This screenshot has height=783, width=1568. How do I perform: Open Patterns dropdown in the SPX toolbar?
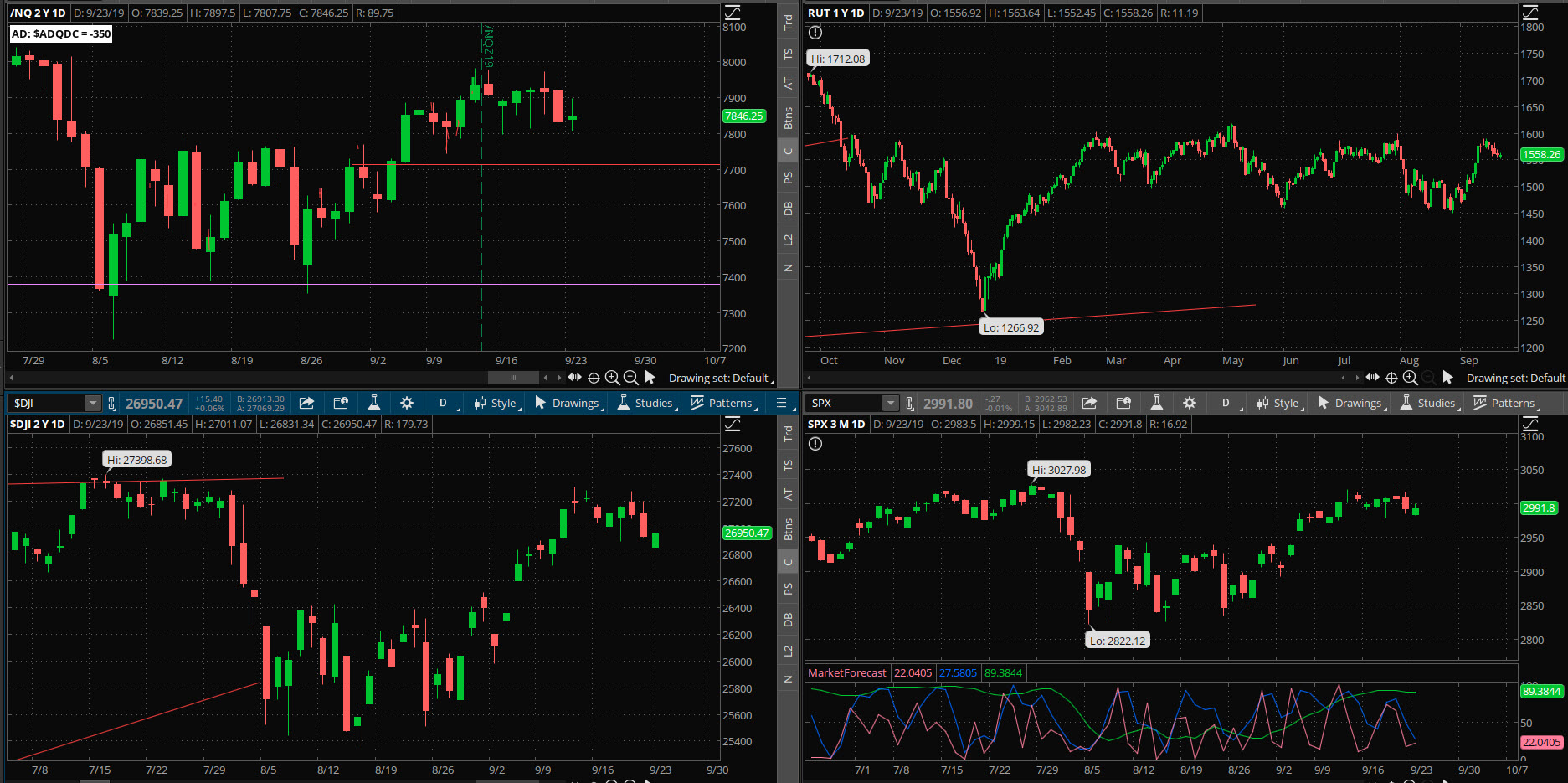1507,403
